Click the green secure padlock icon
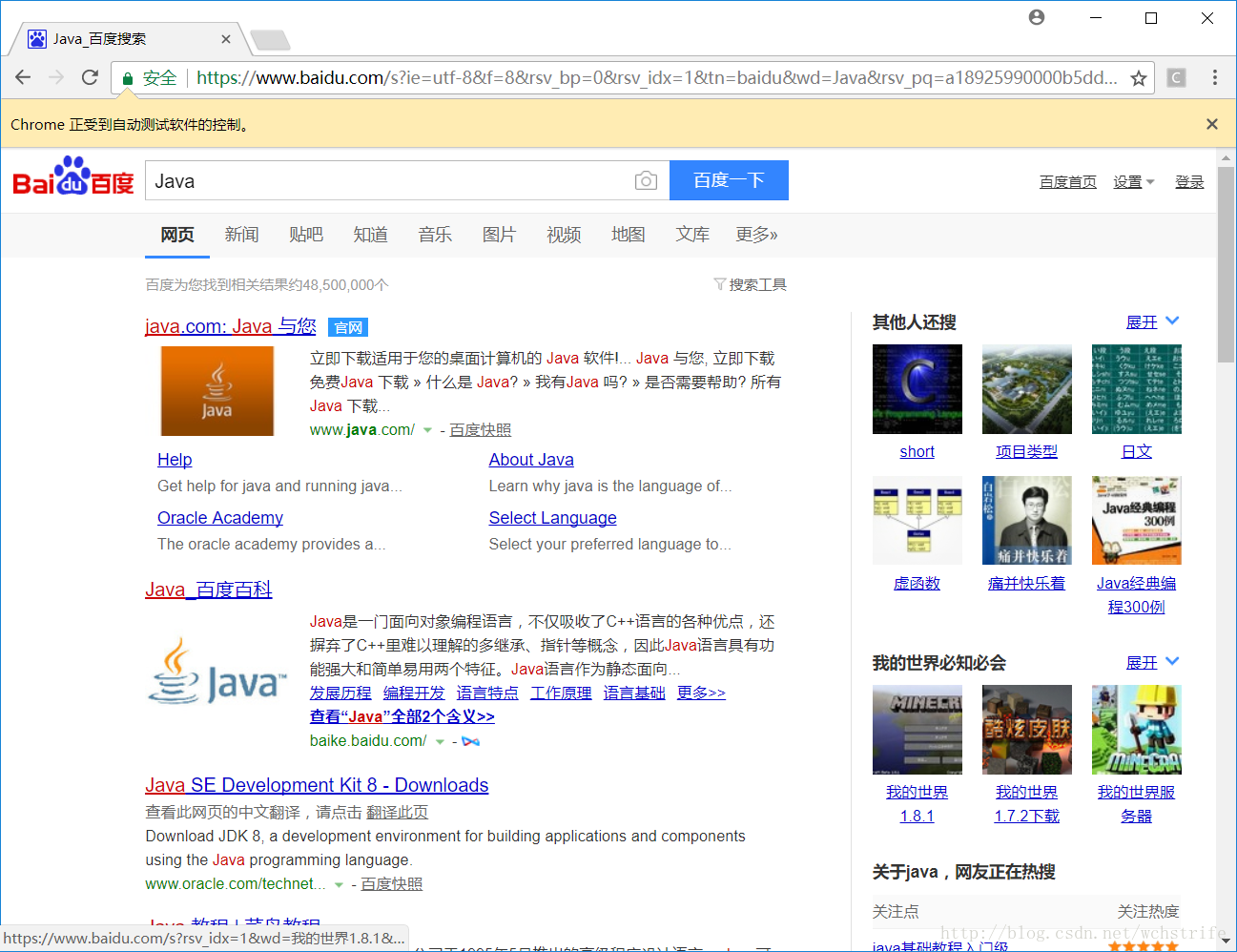 (128, 78)
